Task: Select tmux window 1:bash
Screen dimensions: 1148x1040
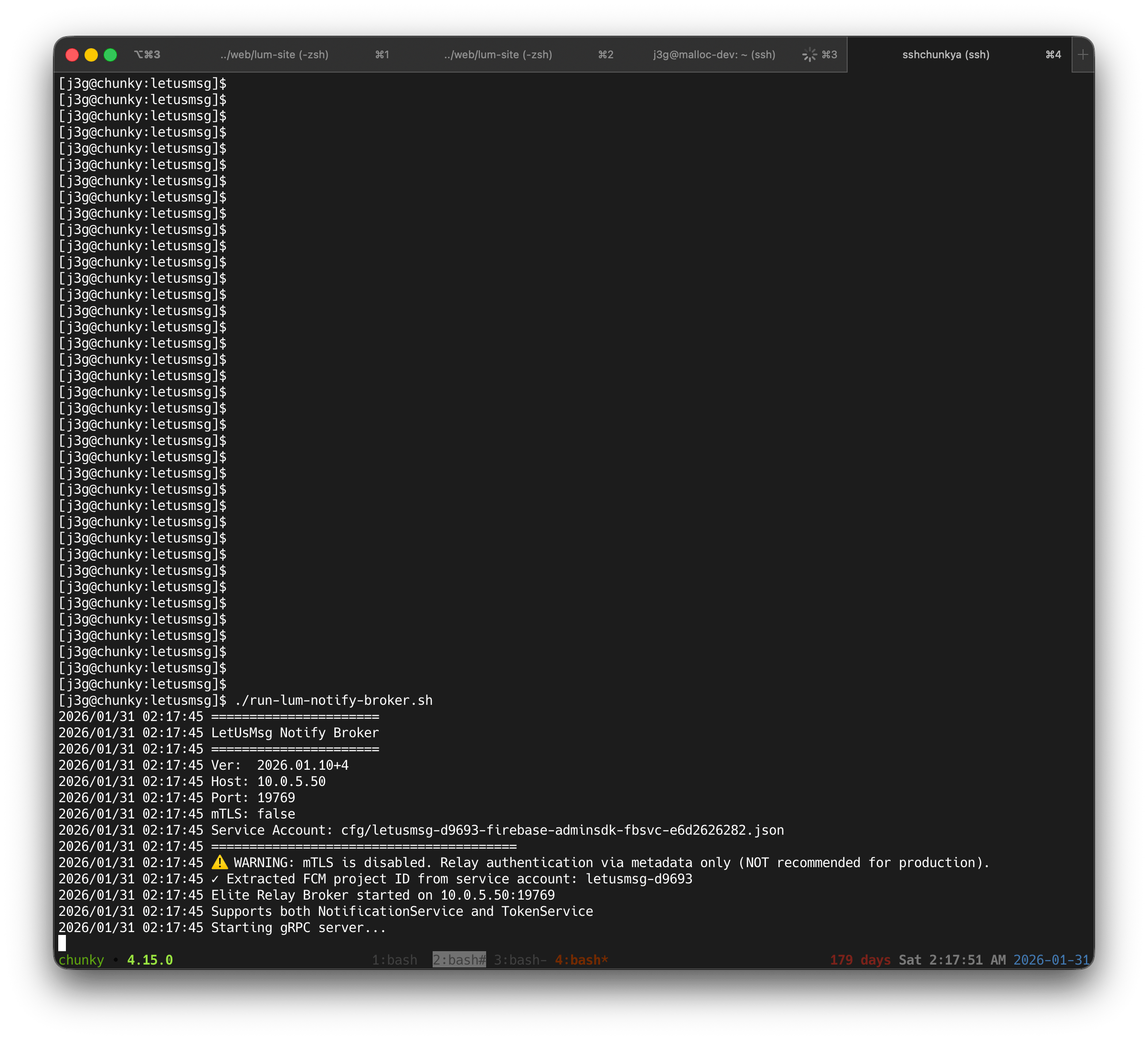Action: tap(394, 960)
